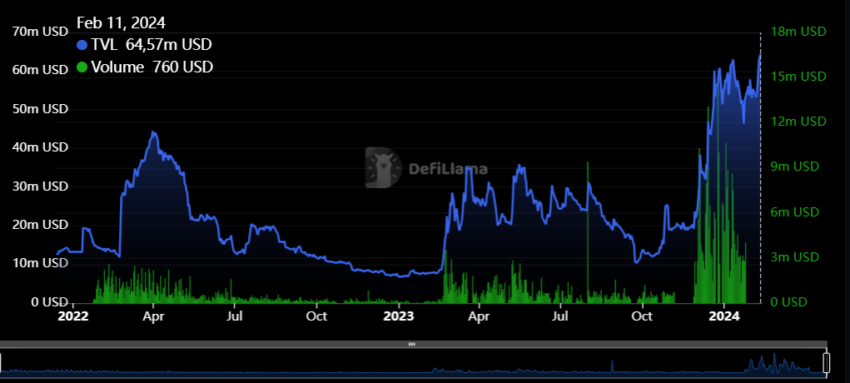850x383 pixels.
Task: Click the green Volume legend dot
Action: [82, 68]
